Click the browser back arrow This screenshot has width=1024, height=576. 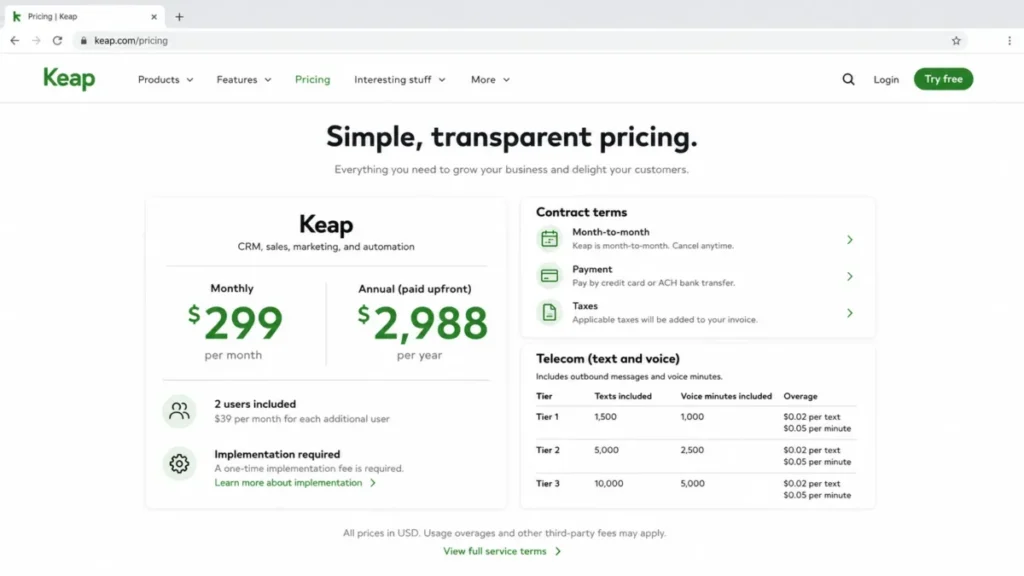[x=14, y=40]
